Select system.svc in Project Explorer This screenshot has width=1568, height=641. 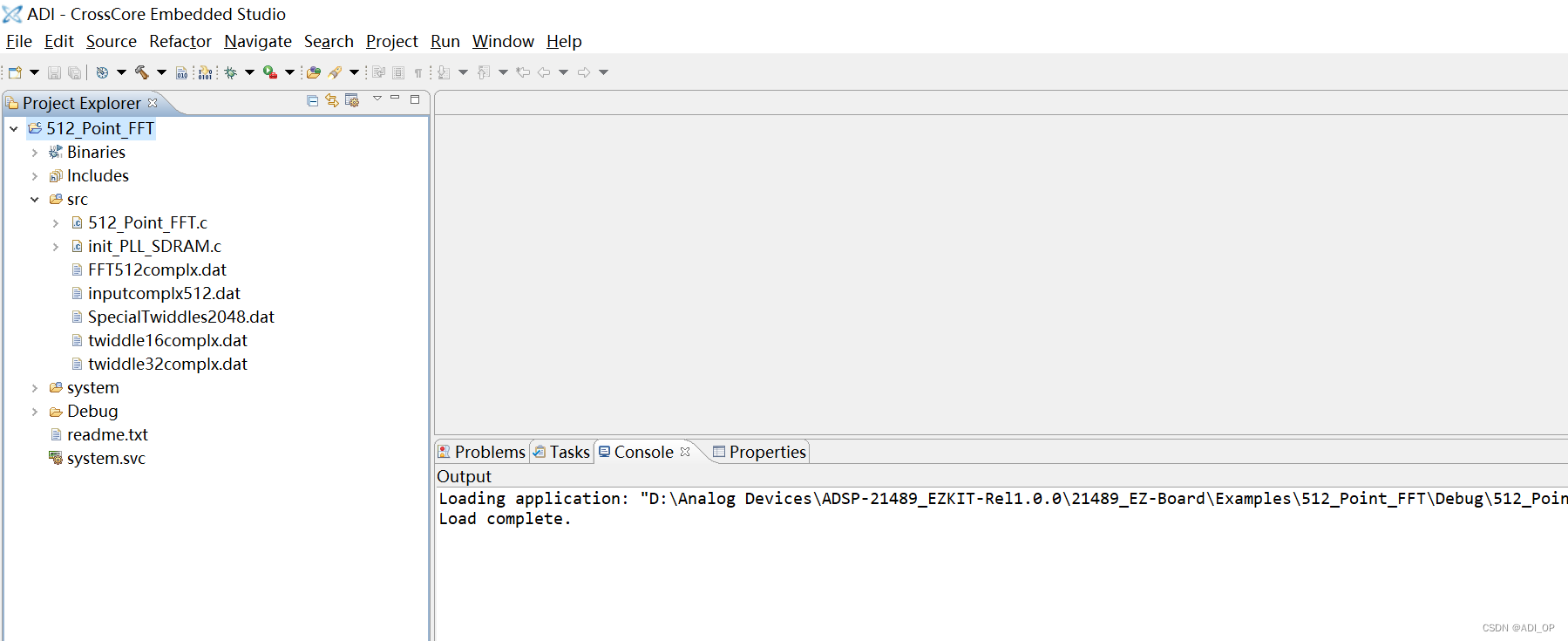pos(105,459)
